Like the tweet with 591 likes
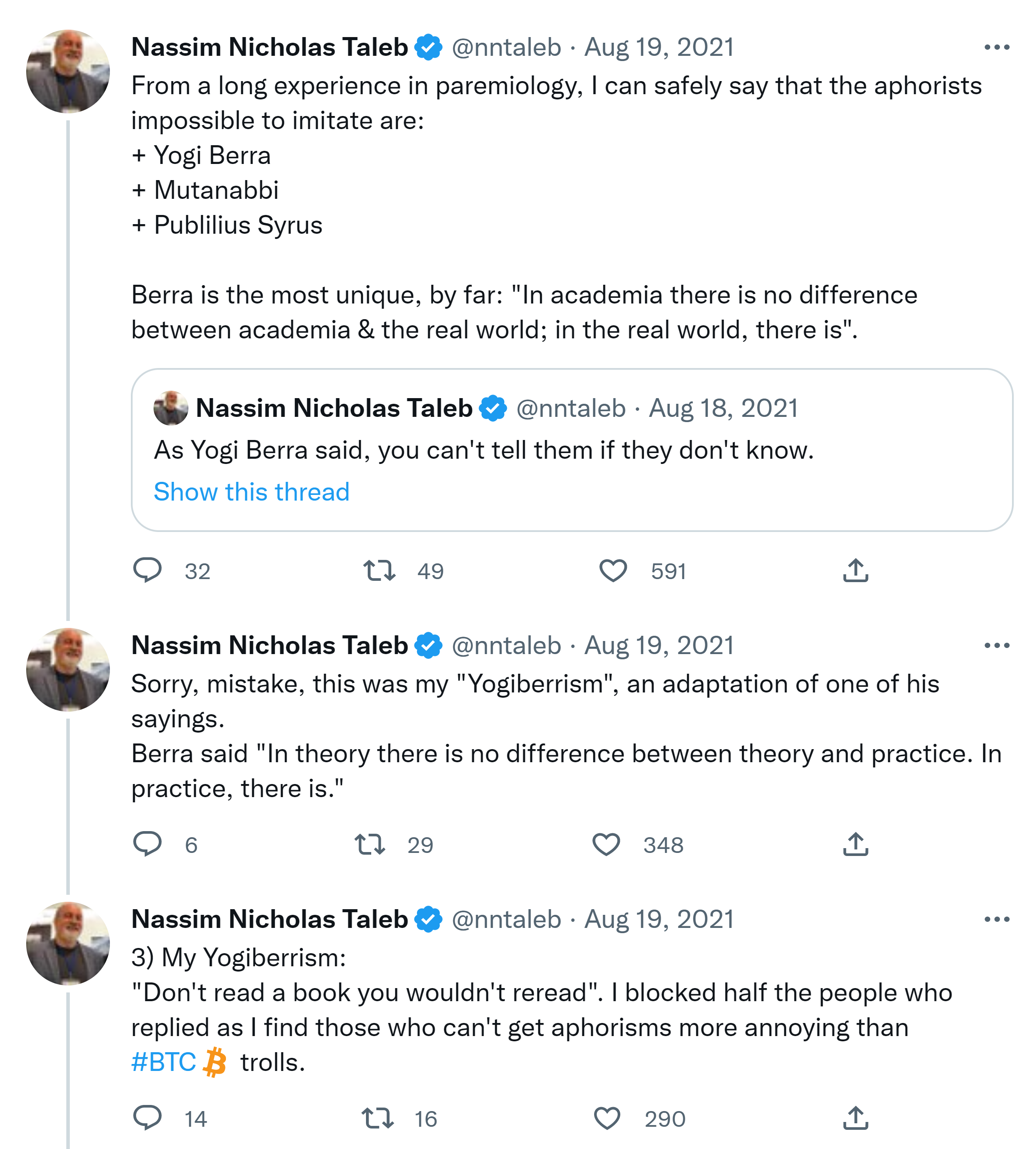 [x=613, y=570]
